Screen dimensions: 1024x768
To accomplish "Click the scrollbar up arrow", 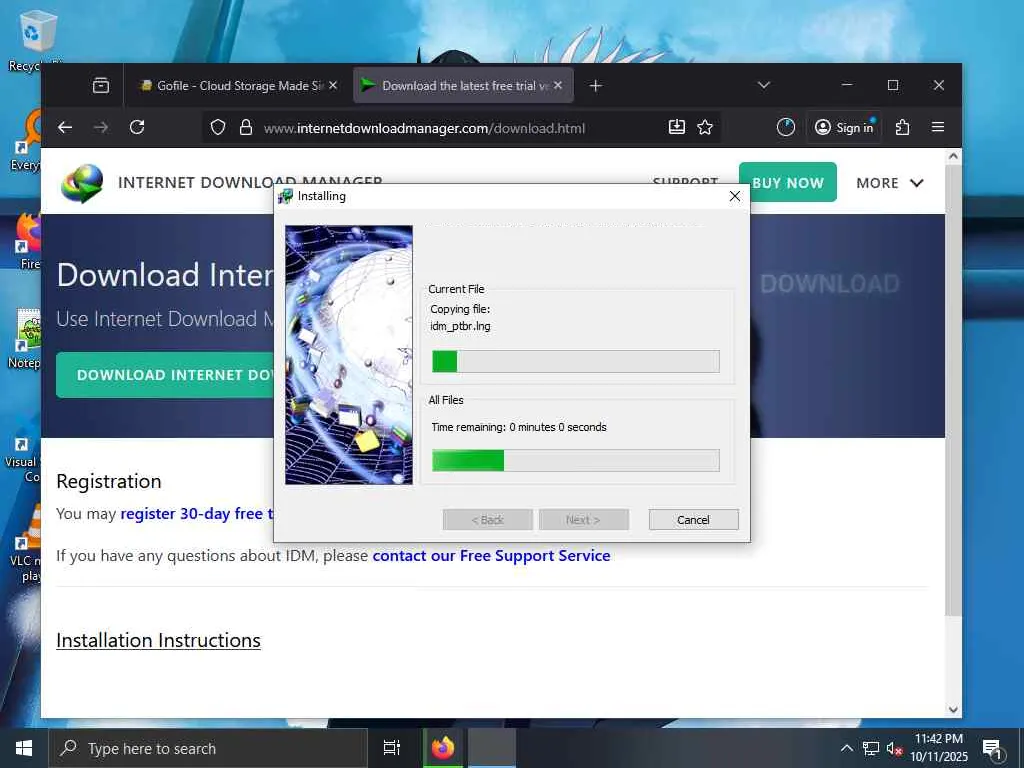I will click(x=953, y=156).
